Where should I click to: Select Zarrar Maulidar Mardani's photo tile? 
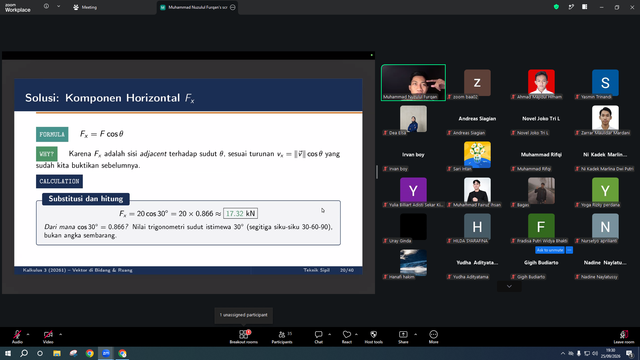tap(605, 119)
